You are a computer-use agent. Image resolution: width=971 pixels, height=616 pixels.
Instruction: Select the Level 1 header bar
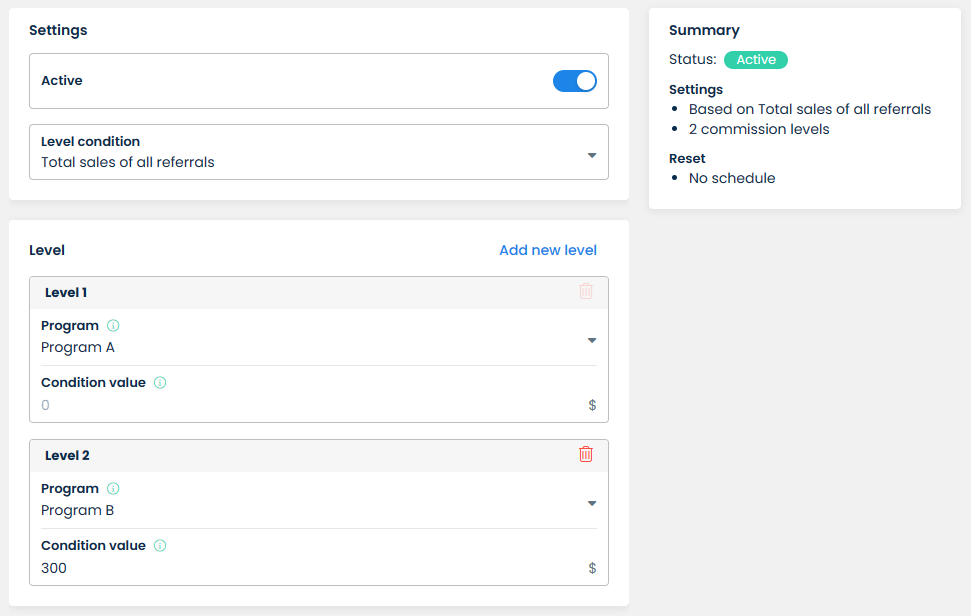click(x=300, y=292)
